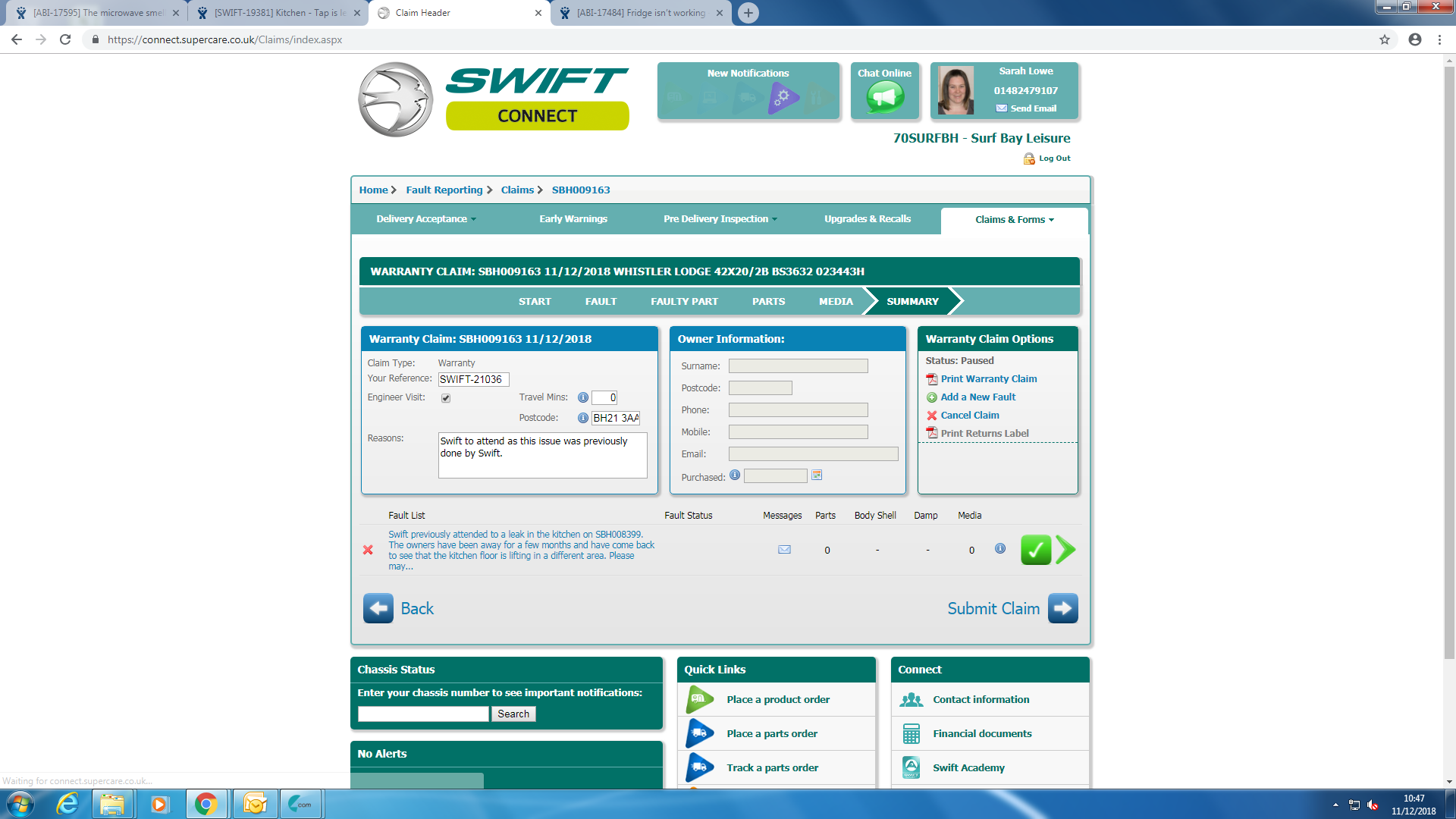The image size is (1456, 819).
Task: Open the fault messages envelope icon
Action: 784,550
